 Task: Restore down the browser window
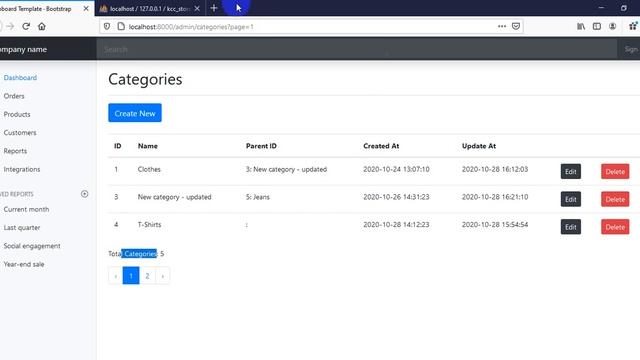tap(624, 8)
